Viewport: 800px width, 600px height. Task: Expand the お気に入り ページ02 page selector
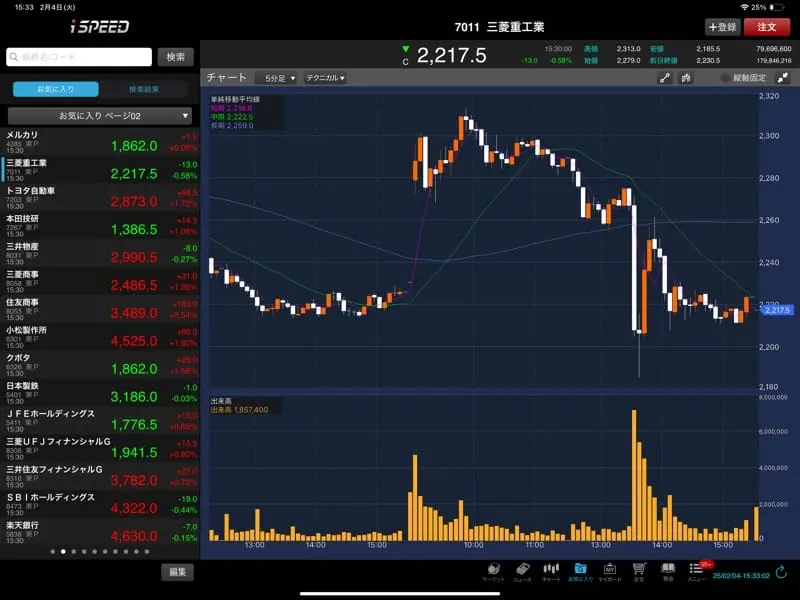coord(99,116)
